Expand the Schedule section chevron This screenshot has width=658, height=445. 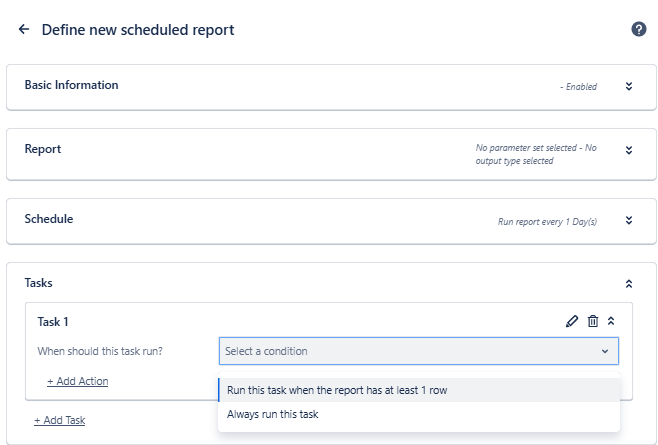pyautogui.click(x=629, y=220)
